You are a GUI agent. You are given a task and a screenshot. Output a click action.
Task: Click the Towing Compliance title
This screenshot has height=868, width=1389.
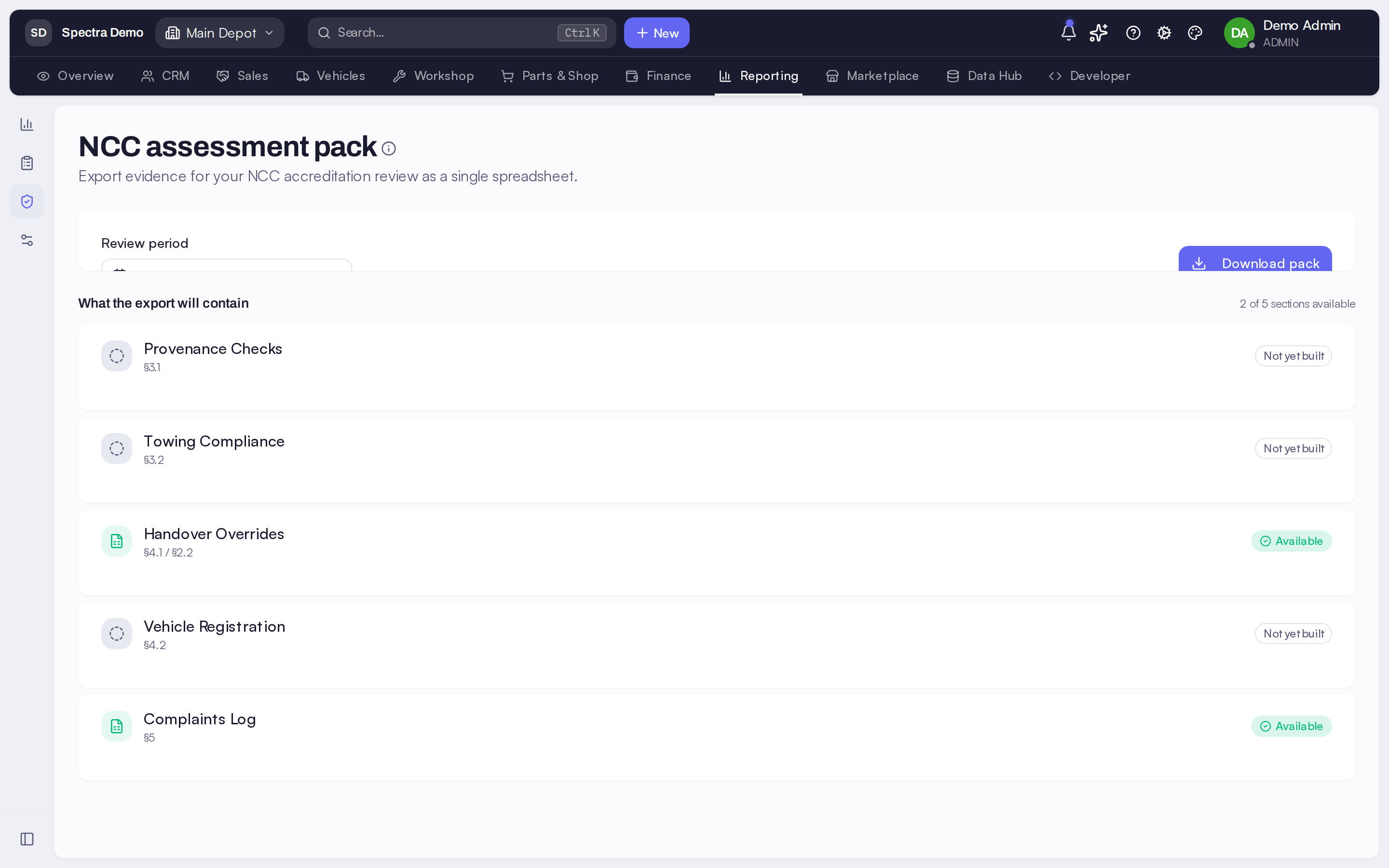click(x=214, y=441)
